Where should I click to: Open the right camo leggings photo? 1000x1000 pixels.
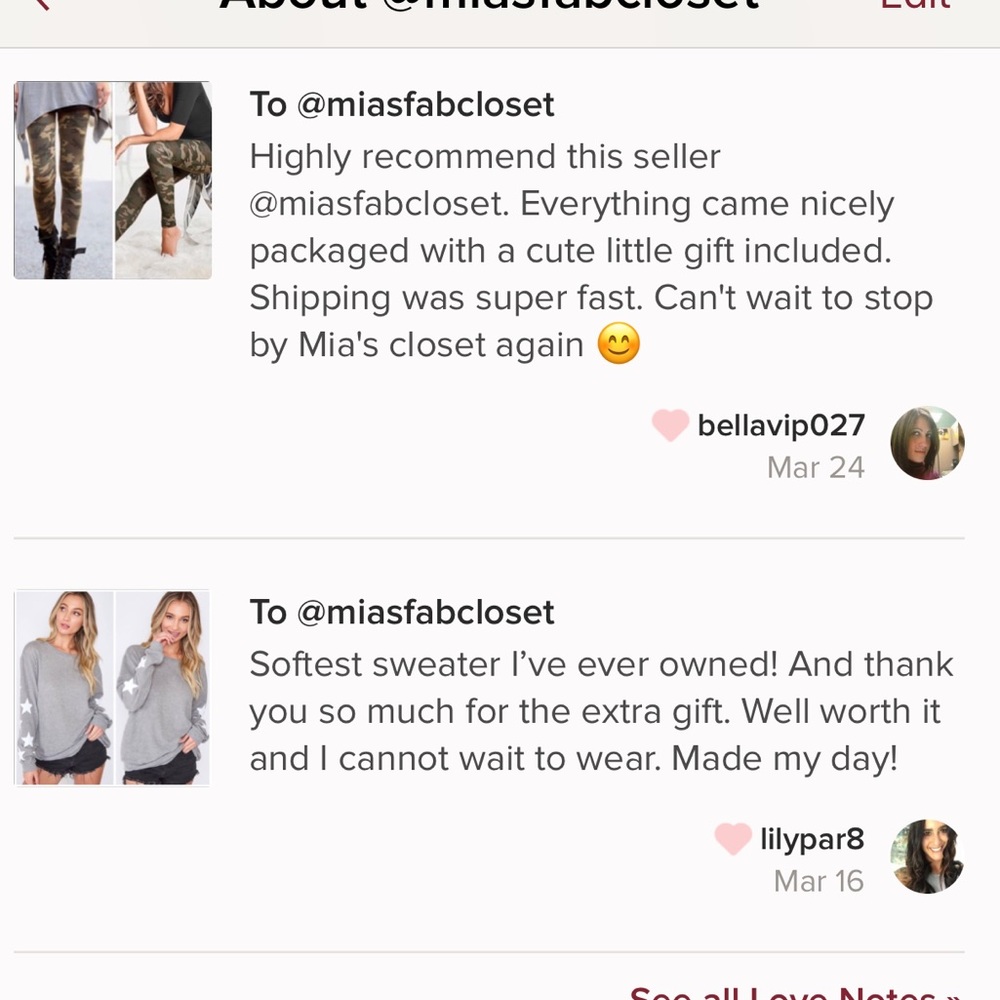click(x=163, y=180)
